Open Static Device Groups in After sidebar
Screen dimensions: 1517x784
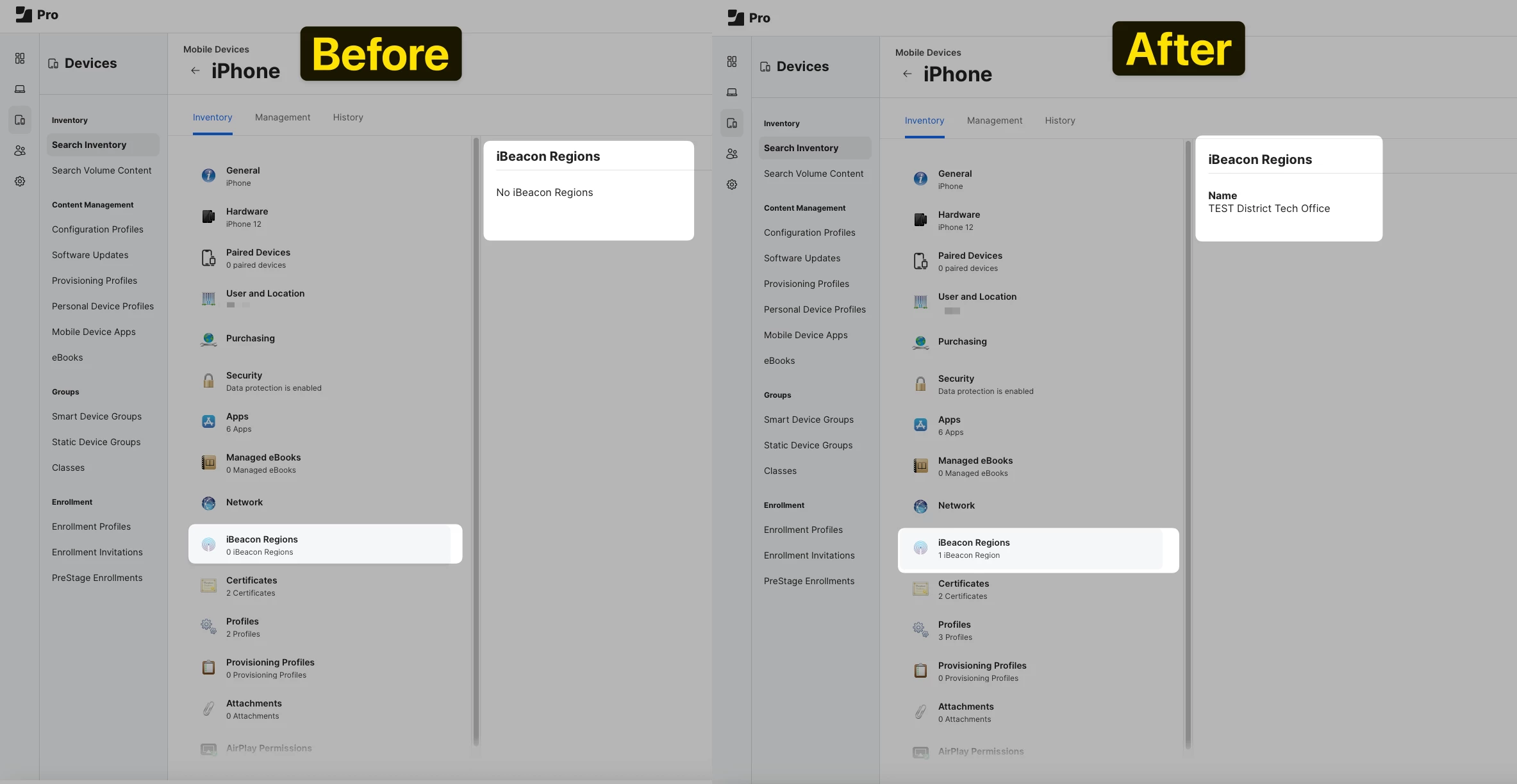tap(808, 445)
